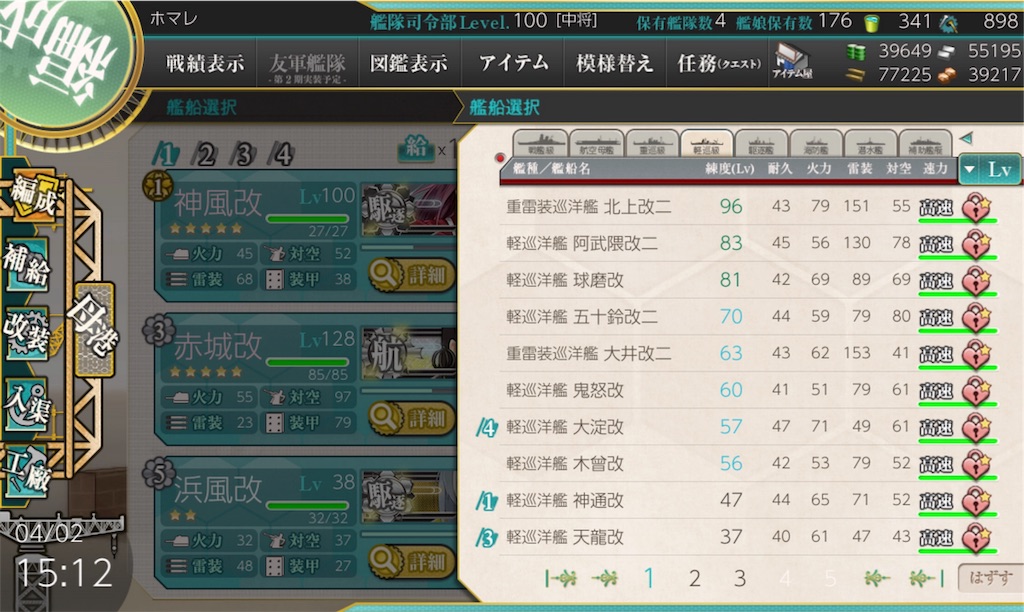Select the 軽巡級 ship type tab

pos(707,143)
